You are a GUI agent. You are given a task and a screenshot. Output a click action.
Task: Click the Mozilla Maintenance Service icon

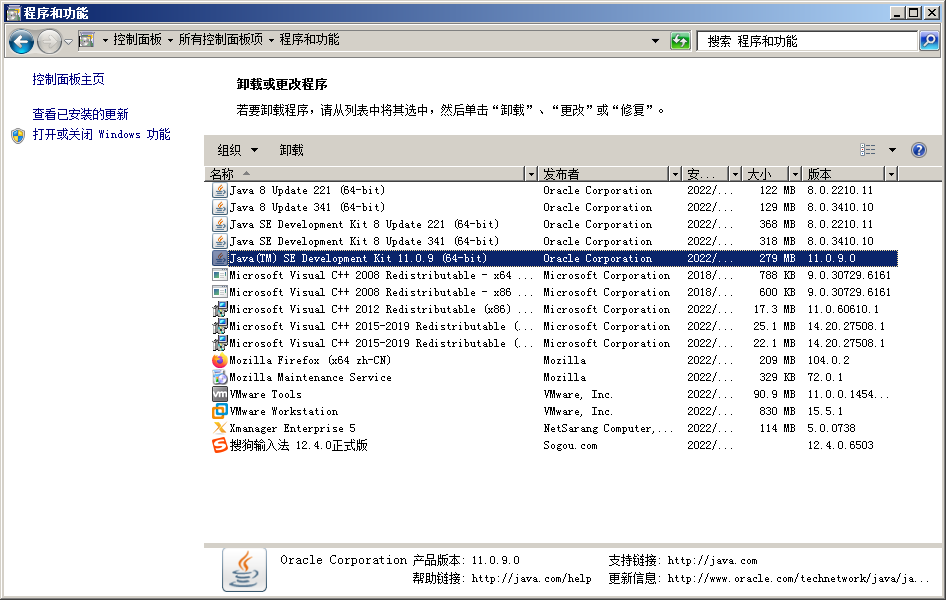[220, 377]
